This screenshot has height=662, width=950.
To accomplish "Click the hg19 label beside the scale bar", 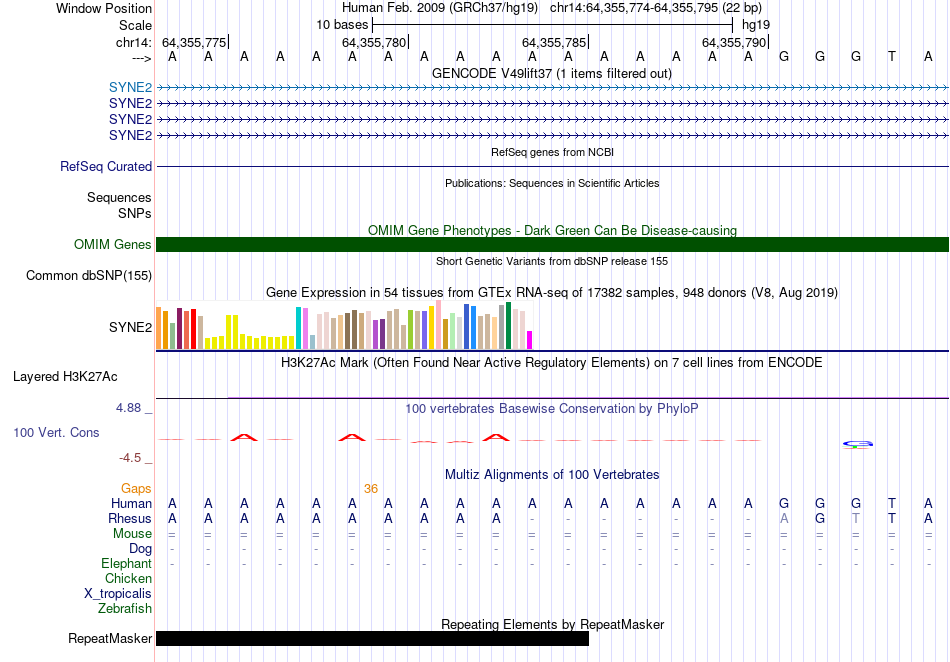I will click(x=756, y=25).
